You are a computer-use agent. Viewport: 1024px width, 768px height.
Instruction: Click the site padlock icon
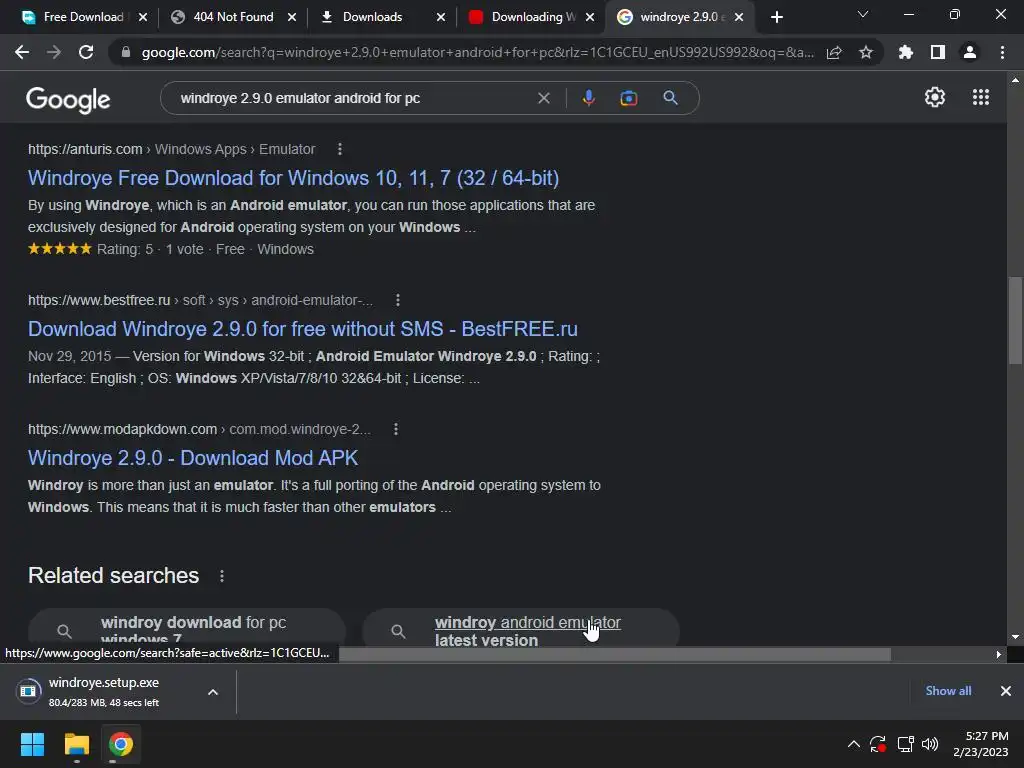pyautogui.click(x=126, y=52)
